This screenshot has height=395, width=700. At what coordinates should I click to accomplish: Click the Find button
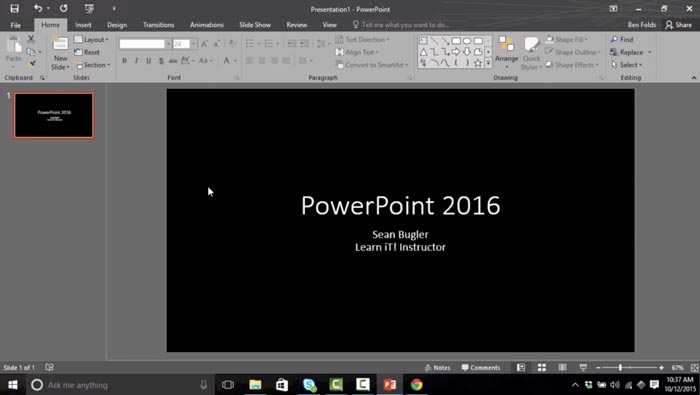tap(621, 40)
